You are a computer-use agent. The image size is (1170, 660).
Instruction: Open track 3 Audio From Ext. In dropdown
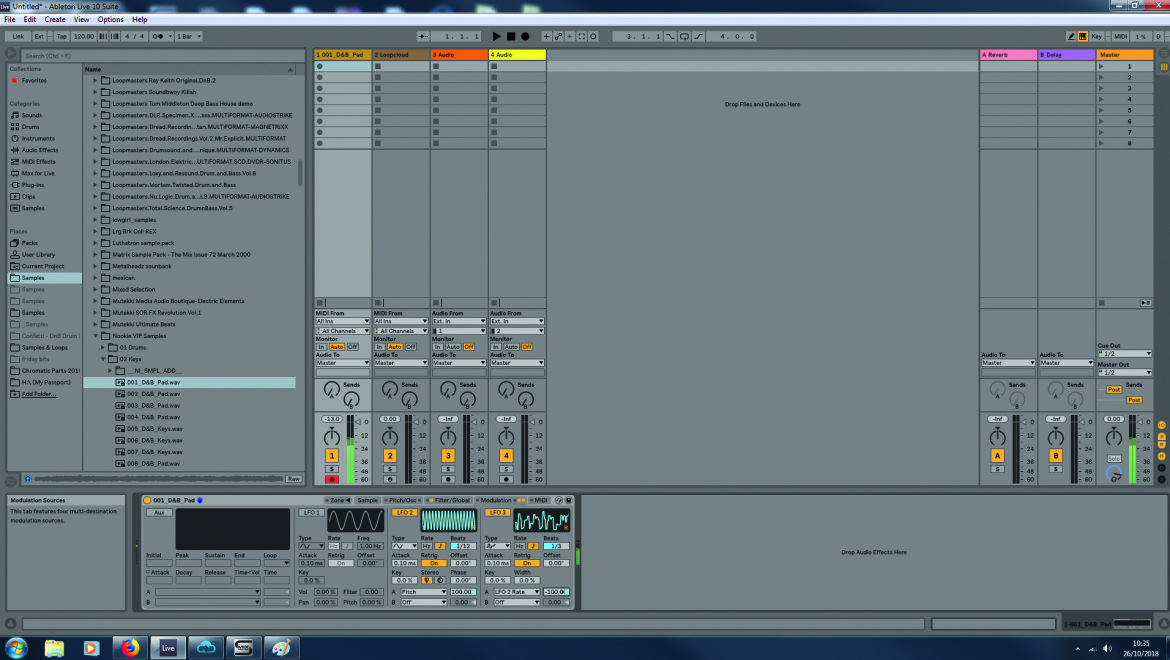tap(459, 321)
